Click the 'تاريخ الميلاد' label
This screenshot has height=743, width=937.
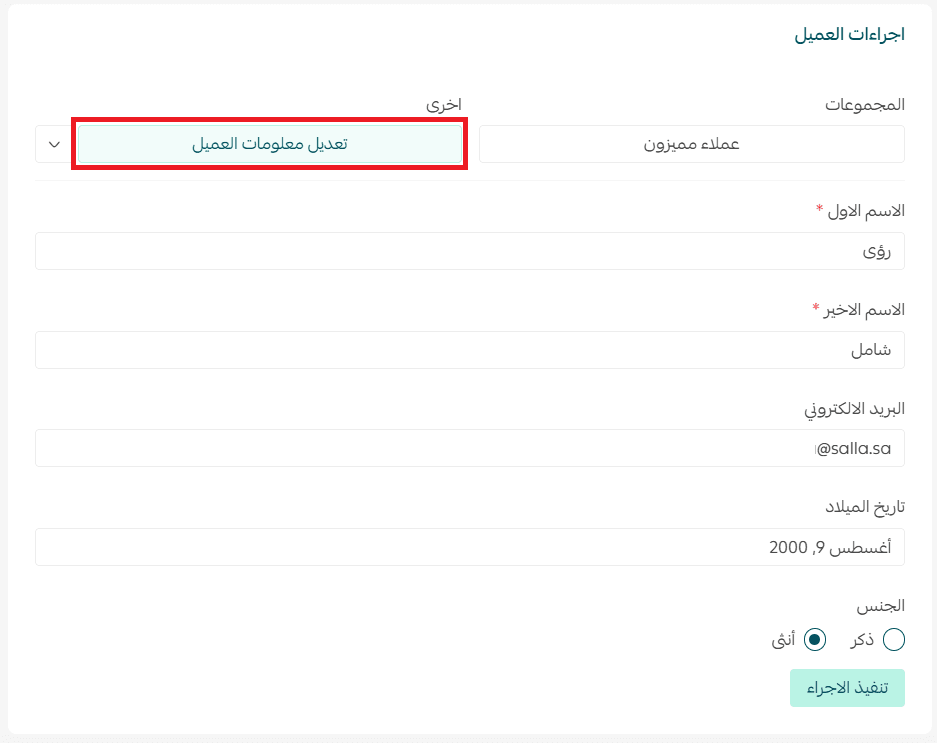pyautogui.click(x=865, y=506)
